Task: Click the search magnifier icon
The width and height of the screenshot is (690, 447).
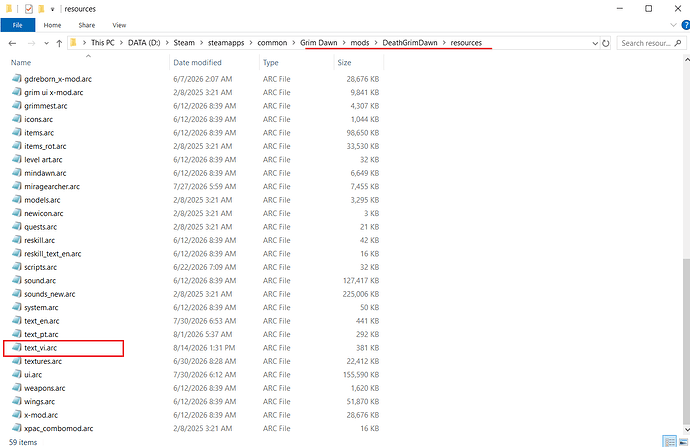Action: pyautogui.click(x=678, y=43)
